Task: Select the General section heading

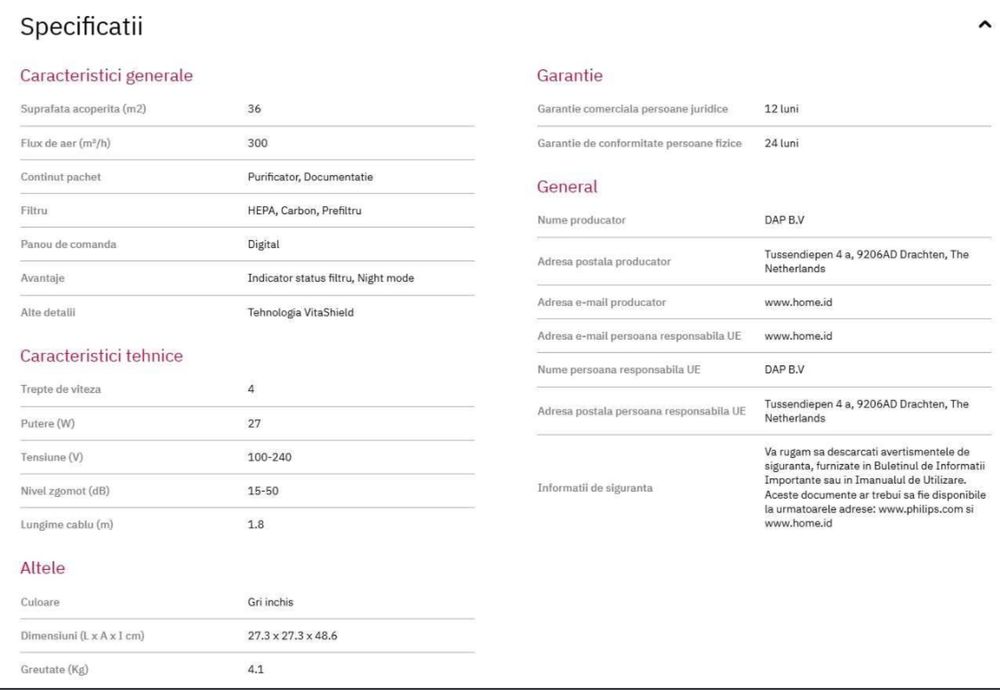Action: coord(567,186)
